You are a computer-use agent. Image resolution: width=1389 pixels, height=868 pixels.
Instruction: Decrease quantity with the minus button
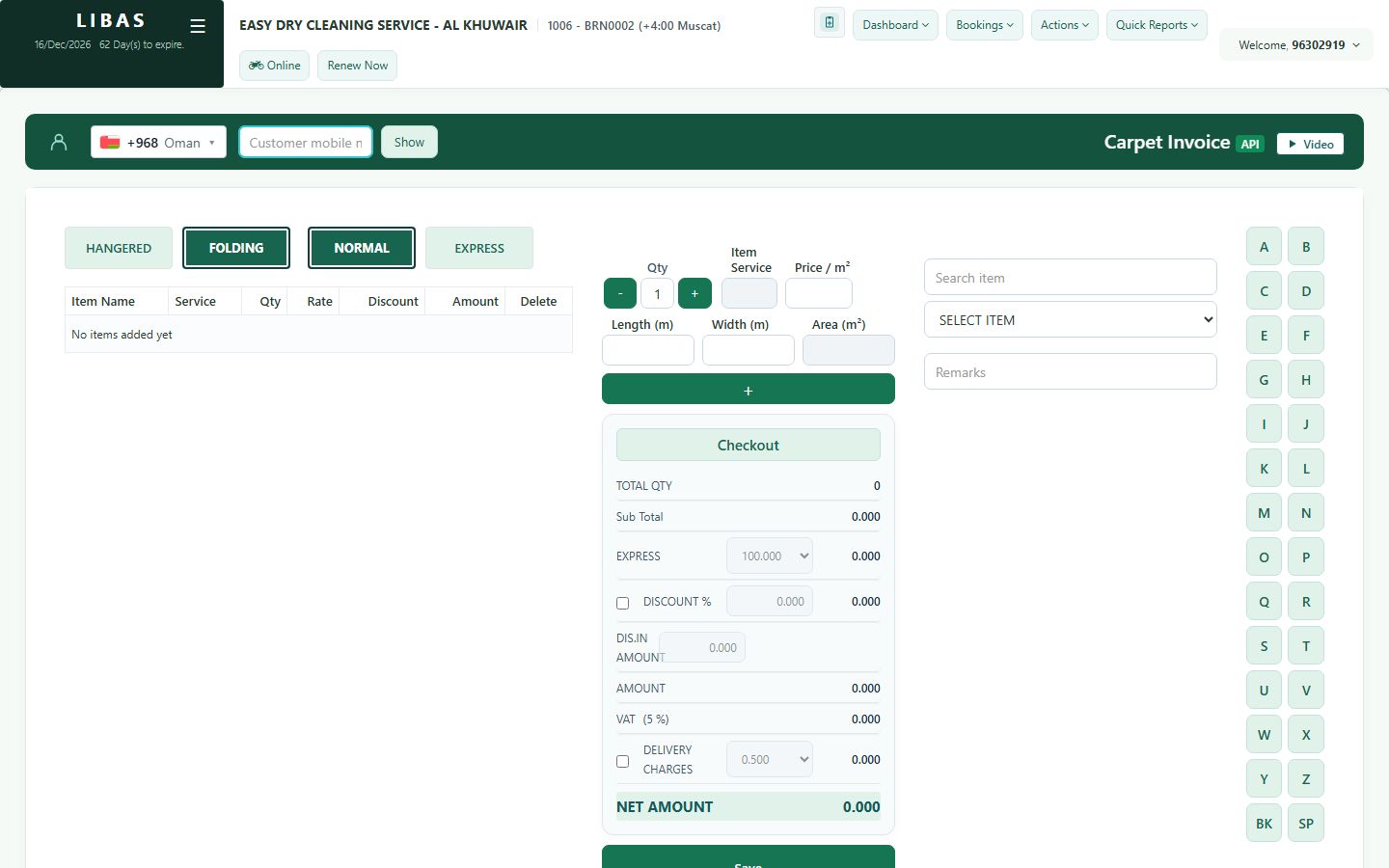(620, 293)
